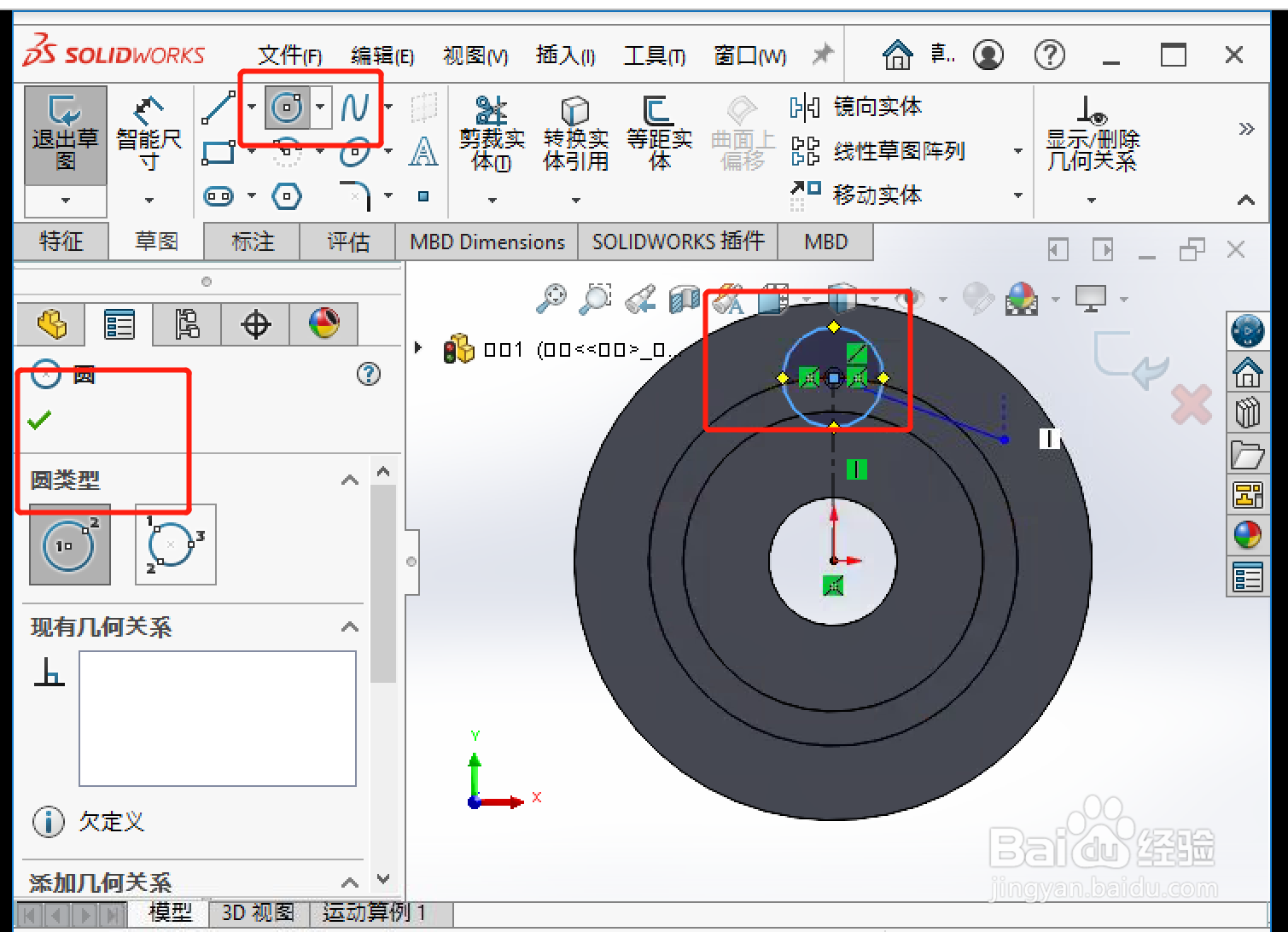Click the Edit Appearance color sphere icon
Image resolution: width=1288 pixels, height=932 pixels.
(1022, 300)
